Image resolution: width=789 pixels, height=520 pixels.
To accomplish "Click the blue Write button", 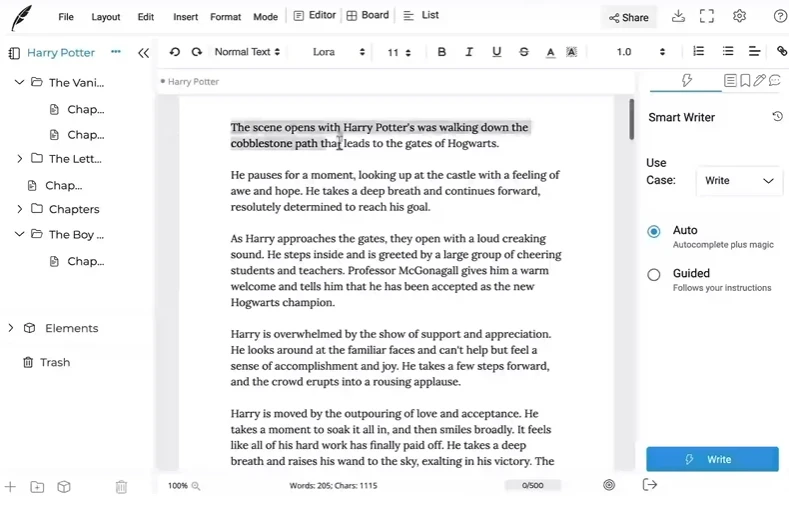I will 712,459.
